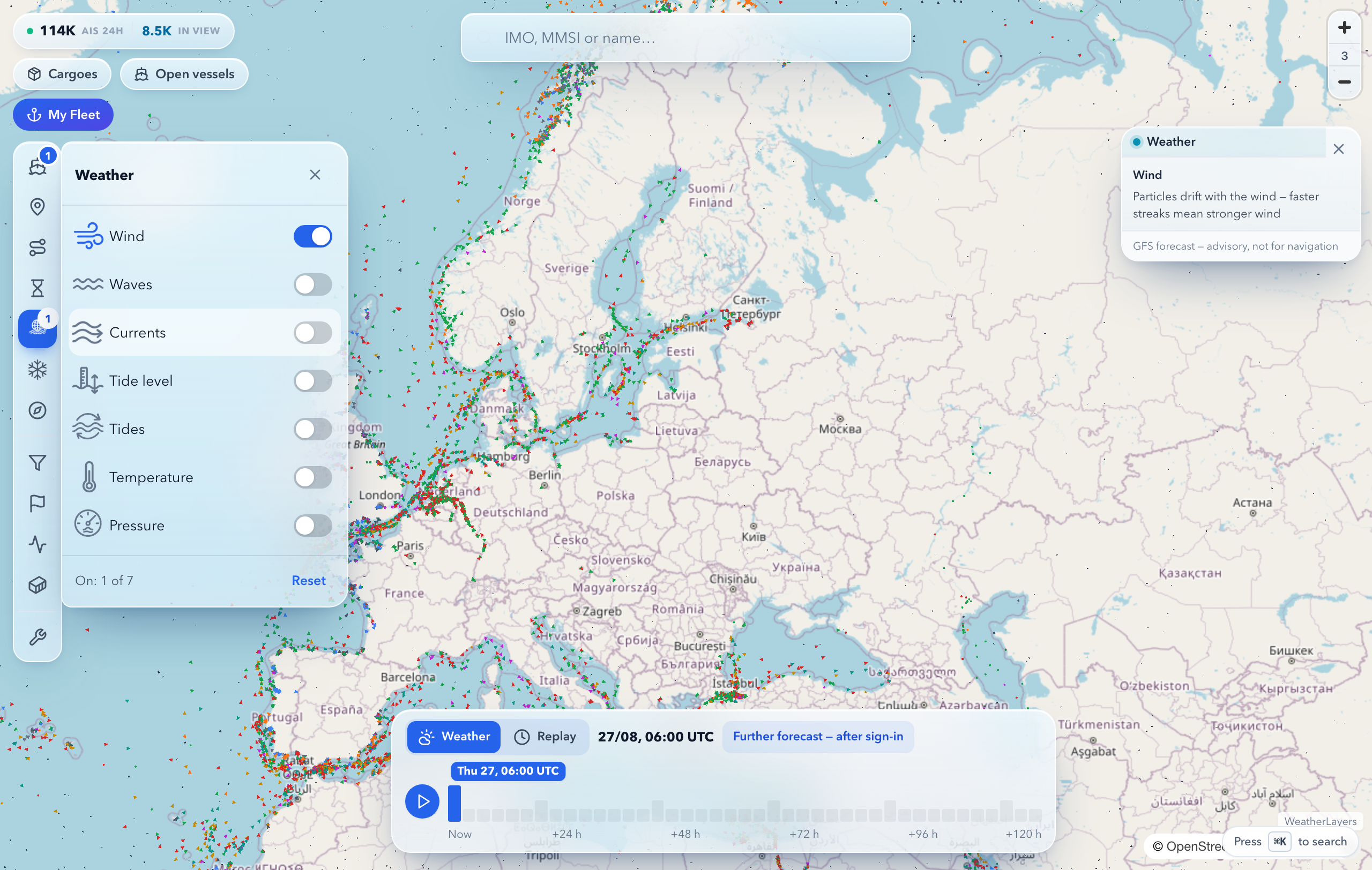Click the Tide level gauge icon
This screenshot has width=1372, height=870.
click(88, 380)
